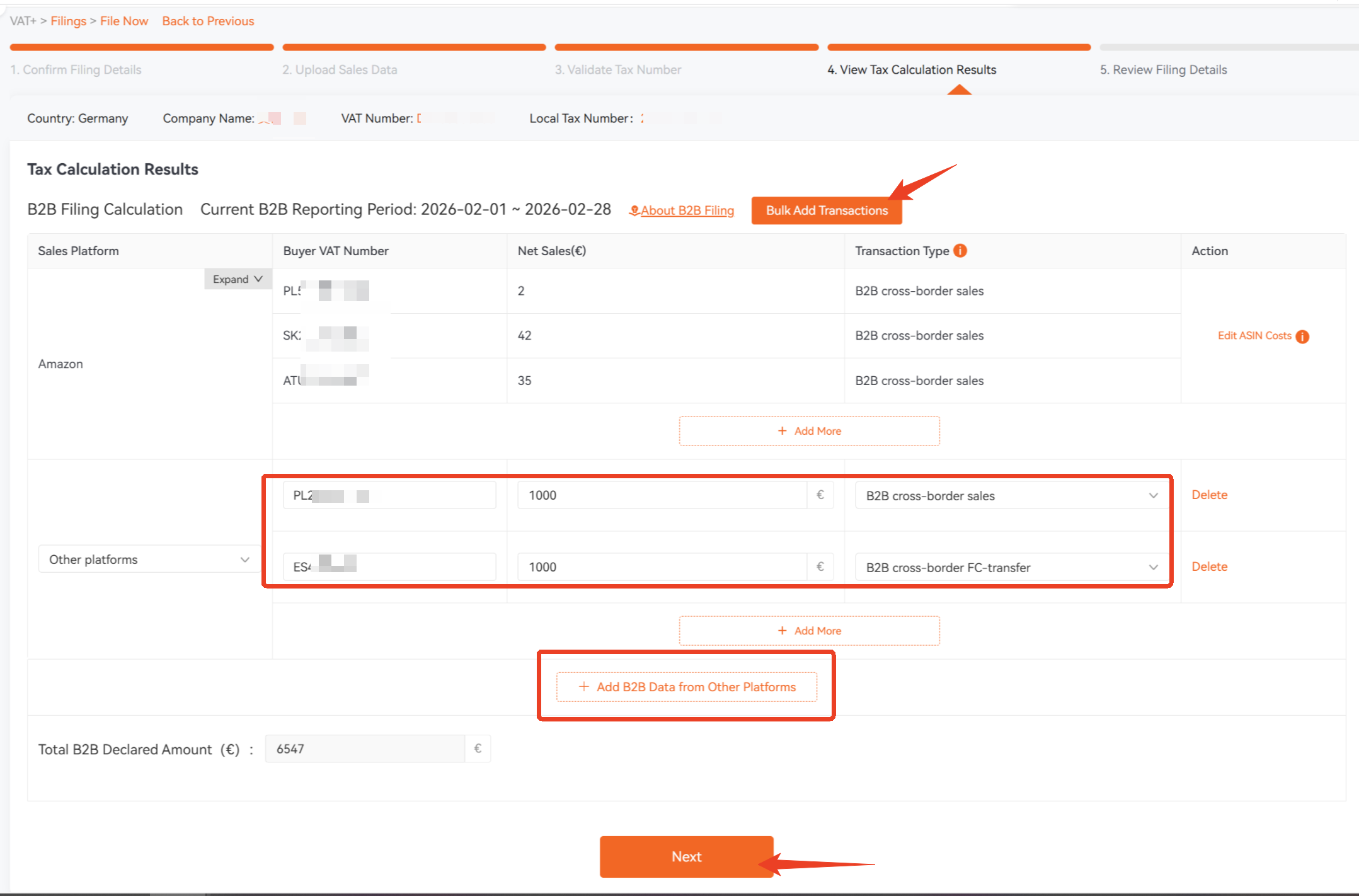Select step 5 Review Filing Details
The width and height of the screenshot is (1359, 896).
[x=1163, y=69]
